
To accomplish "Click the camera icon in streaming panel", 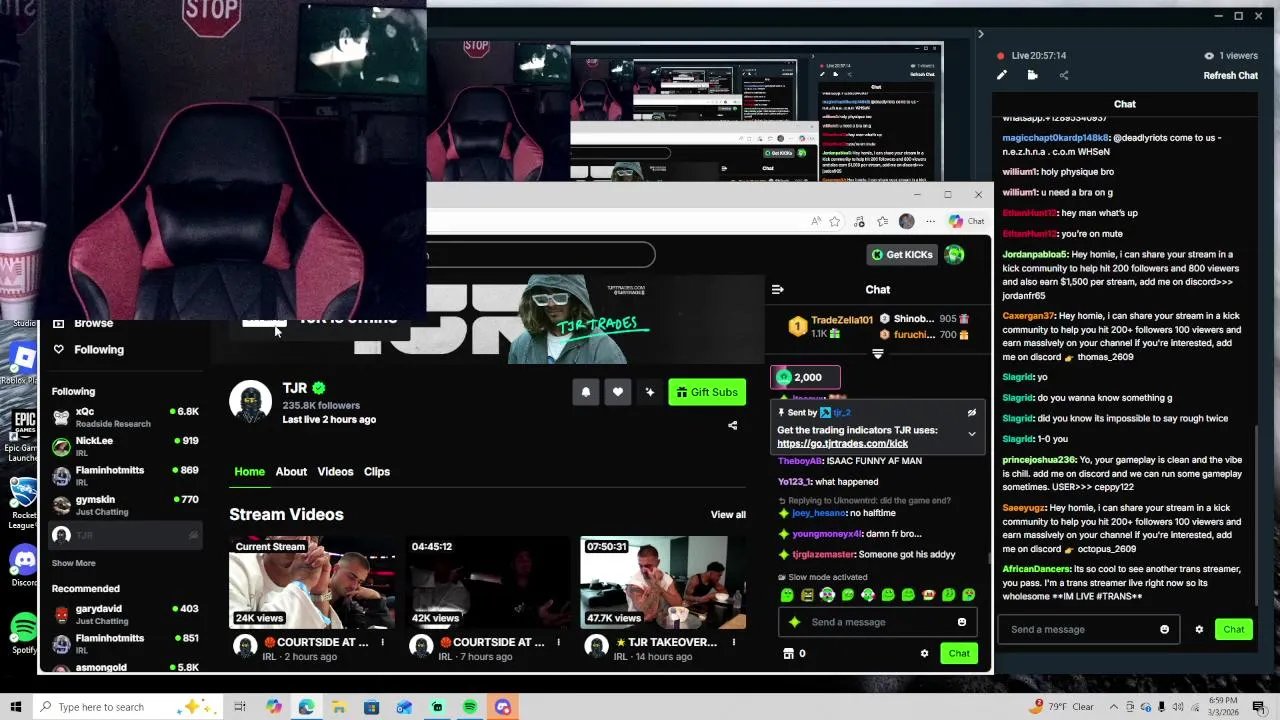I will 1033,75.
